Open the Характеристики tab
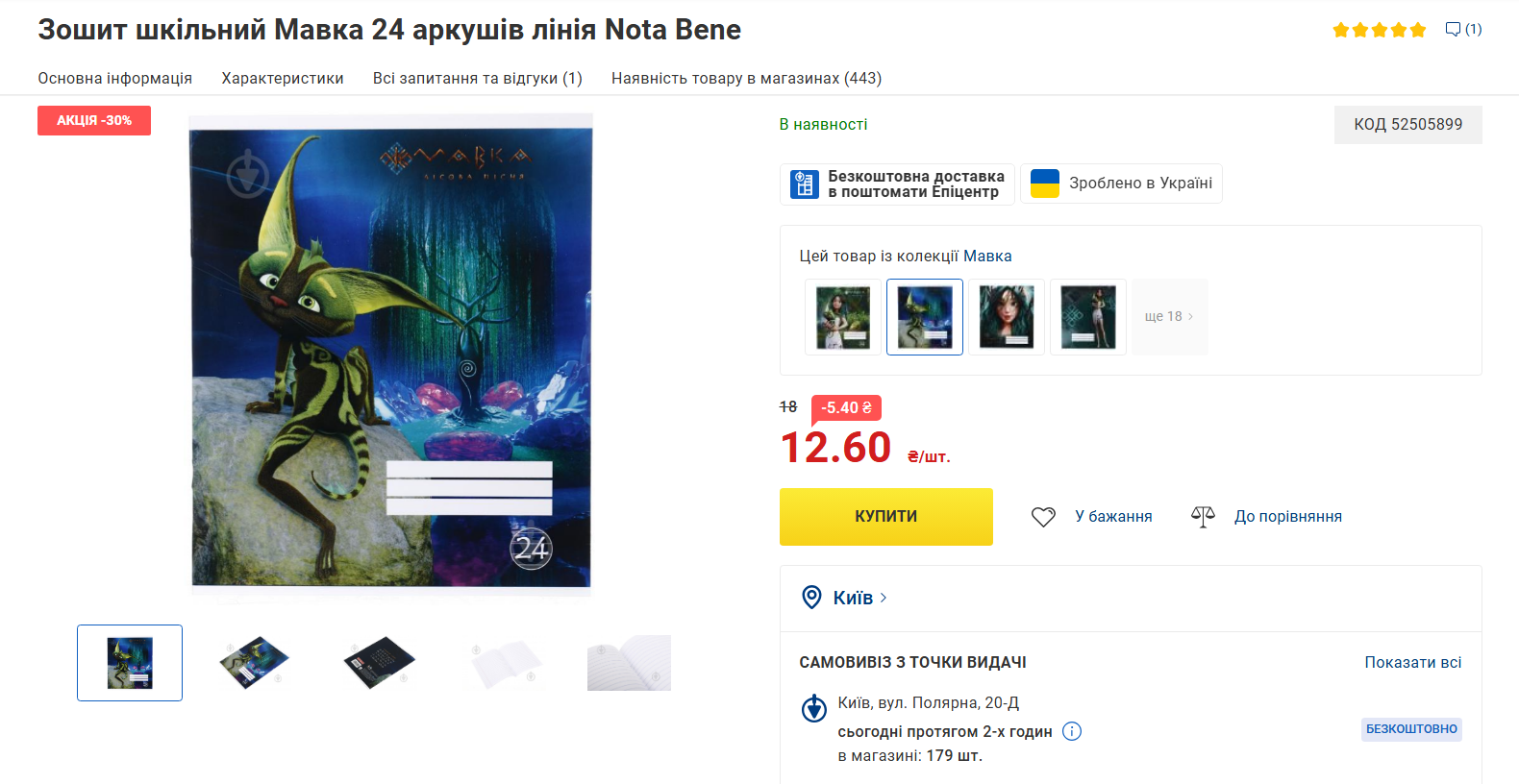Screen dimensions: 1519x784 pyautogui.click(x=283, y=79)
